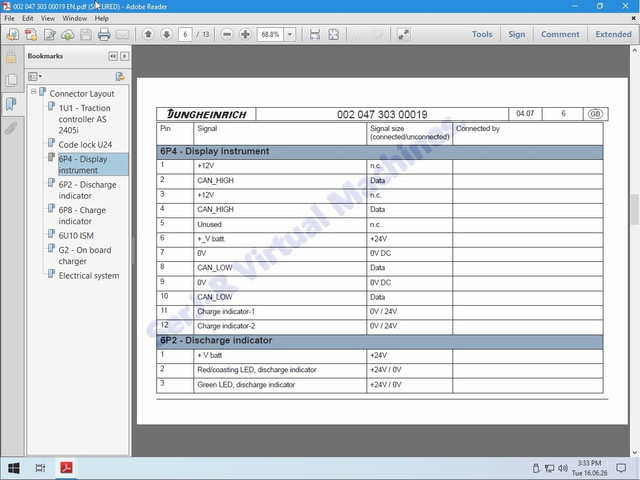
Task: Open the bookmarks options menu dropdown
Action: tap(35, 76)
